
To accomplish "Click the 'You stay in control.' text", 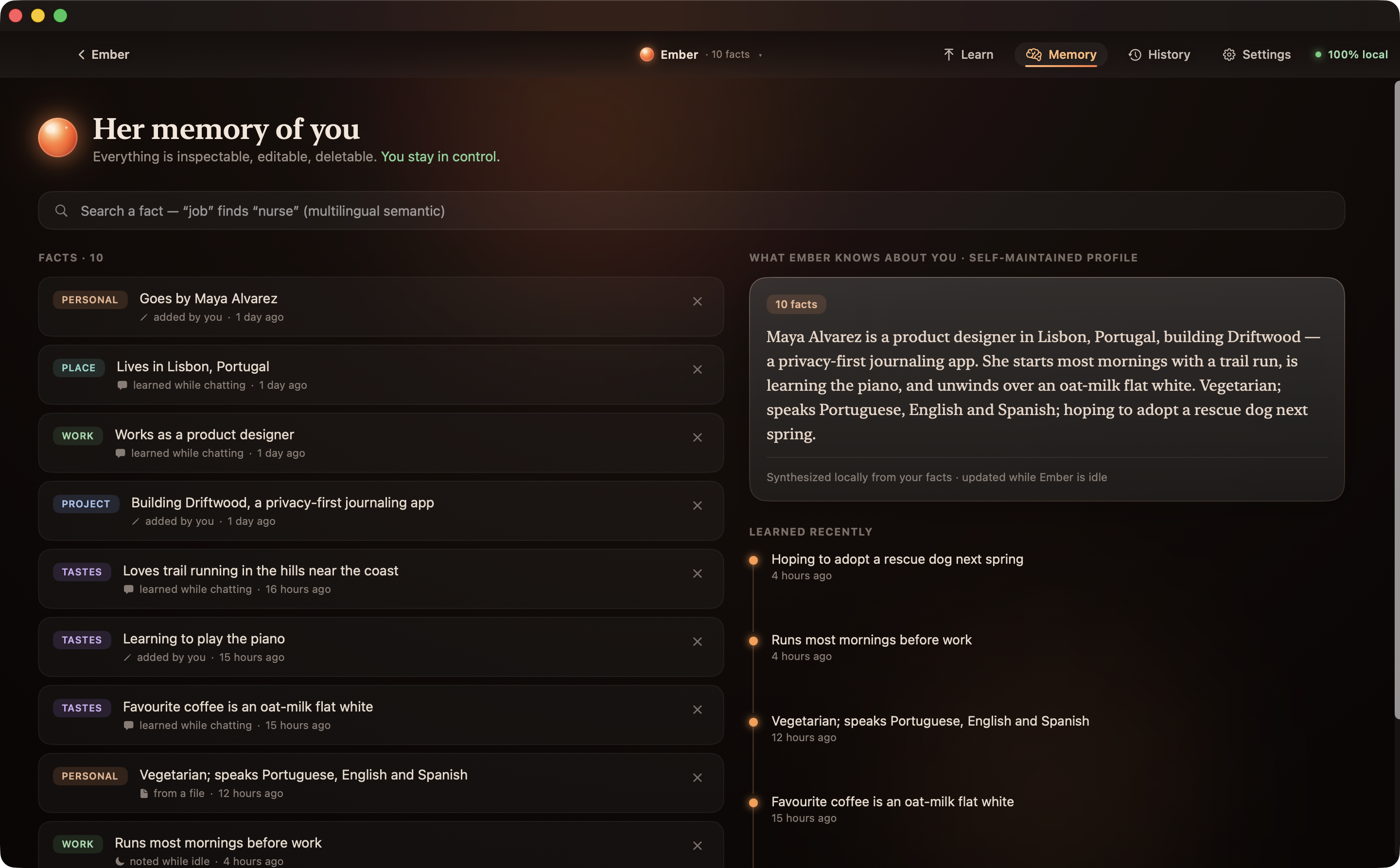I will pos(440,156).
